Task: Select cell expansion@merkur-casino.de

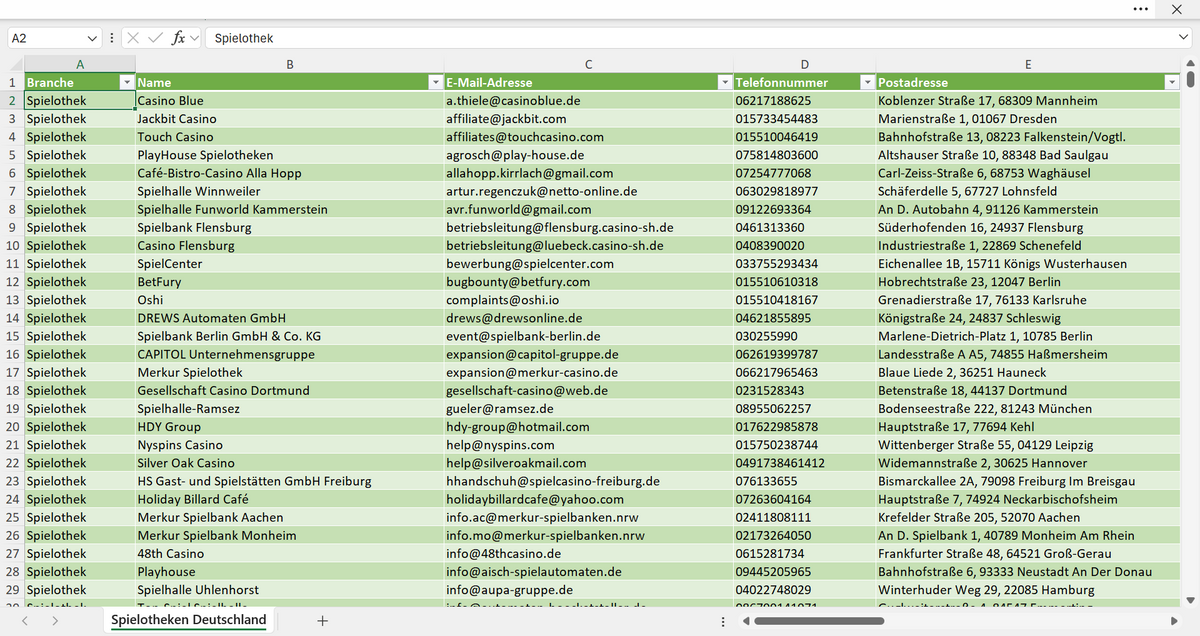Action: [x=588, y=372]
